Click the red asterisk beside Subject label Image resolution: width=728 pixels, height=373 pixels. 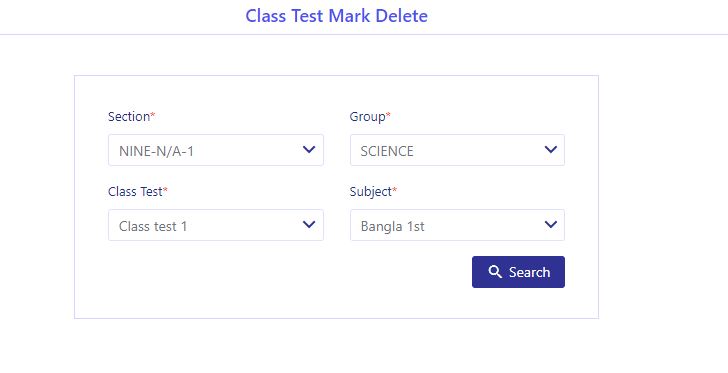(395, 190)
